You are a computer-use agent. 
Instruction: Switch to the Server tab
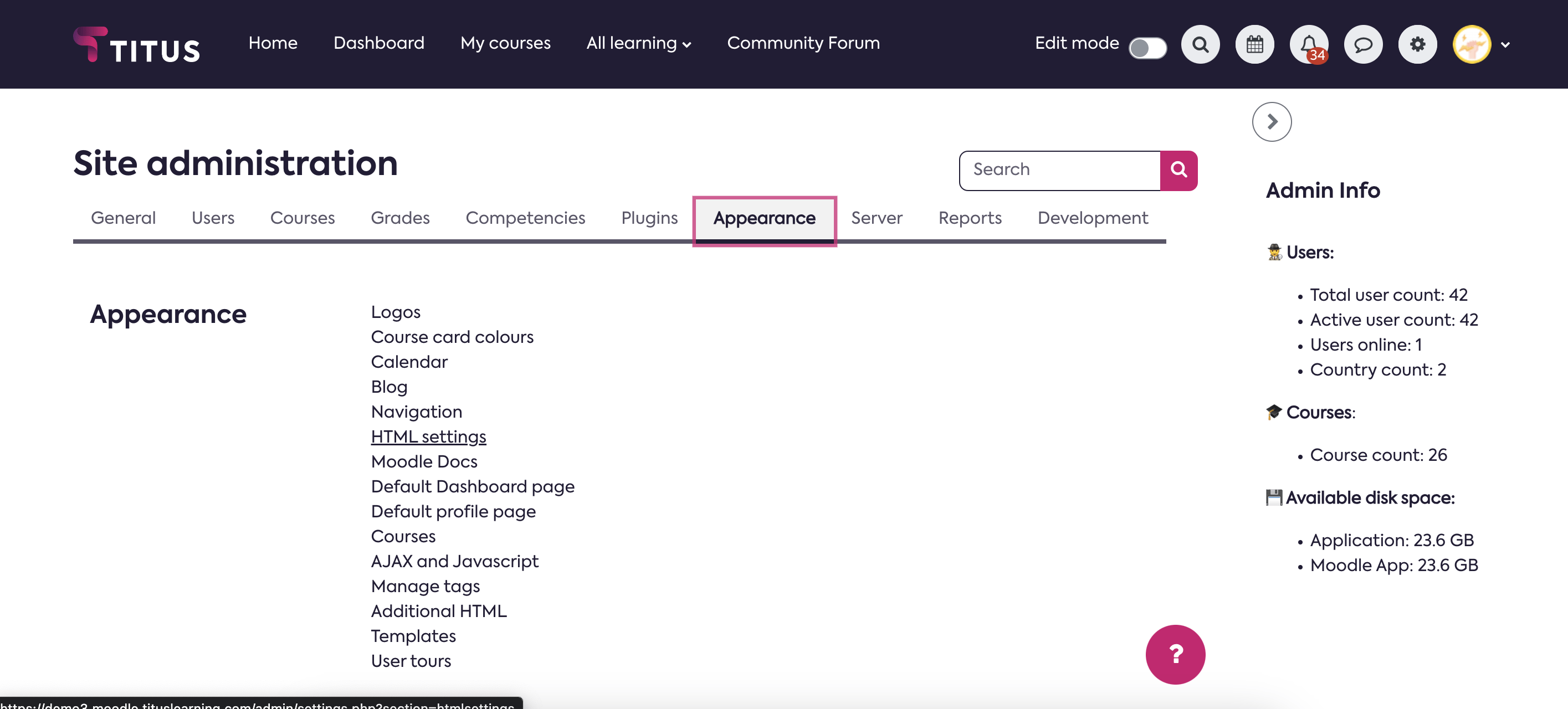point(876,218)
